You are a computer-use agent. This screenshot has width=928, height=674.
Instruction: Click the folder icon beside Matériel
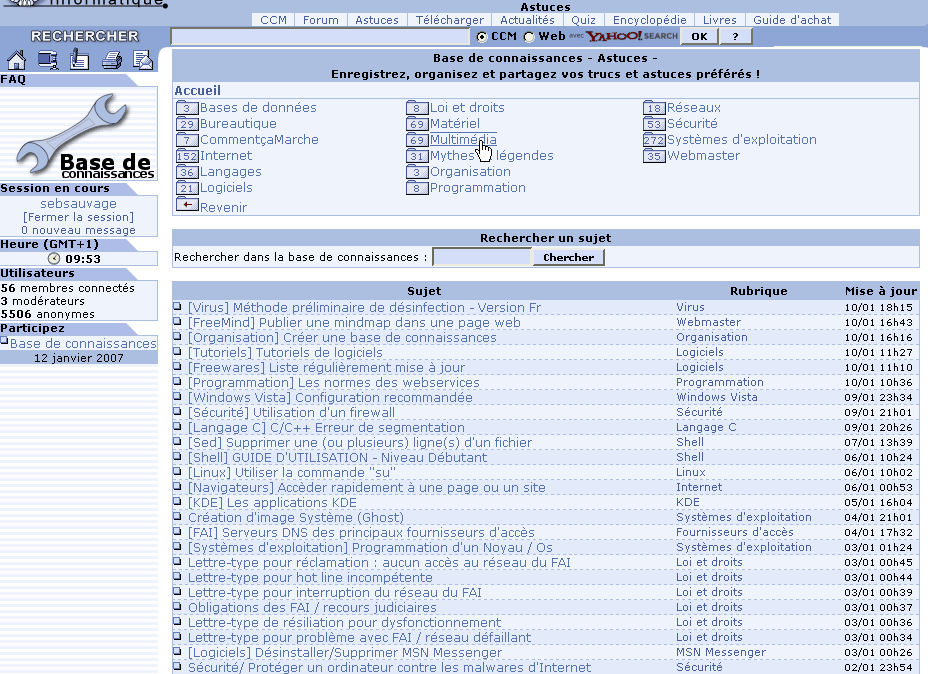point(417,123)
